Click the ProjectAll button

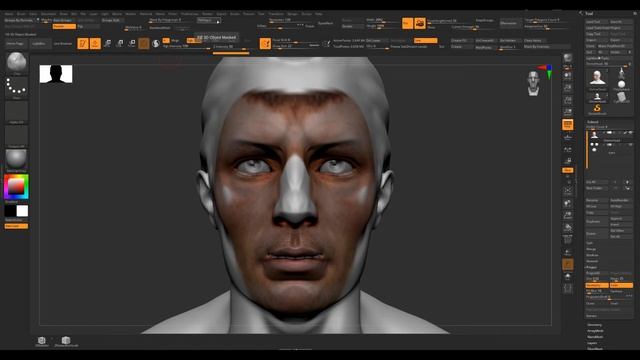pos(597,273)
